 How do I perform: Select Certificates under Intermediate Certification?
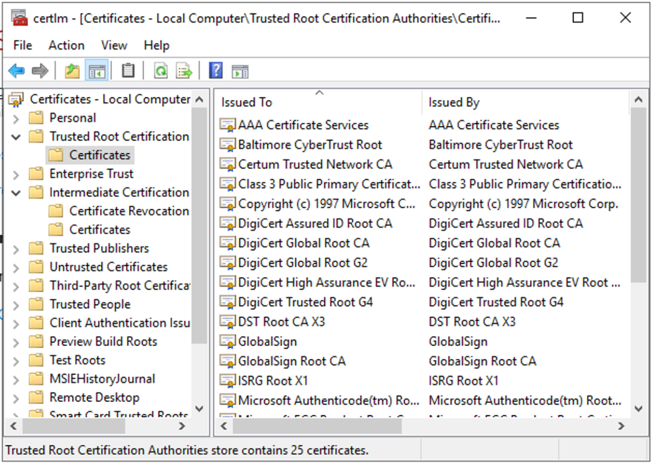100,229
